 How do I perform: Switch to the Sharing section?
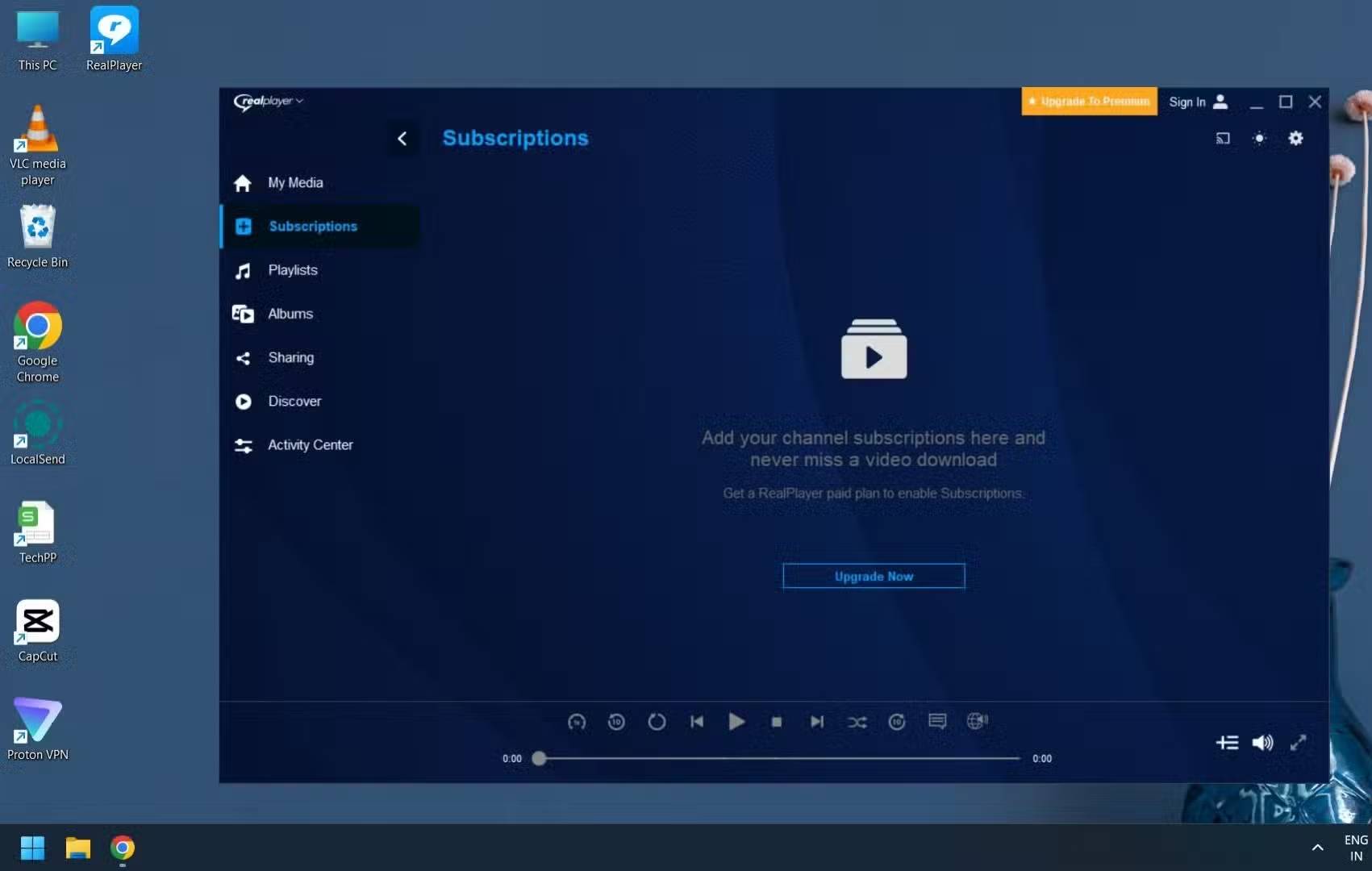coord(319,357)
